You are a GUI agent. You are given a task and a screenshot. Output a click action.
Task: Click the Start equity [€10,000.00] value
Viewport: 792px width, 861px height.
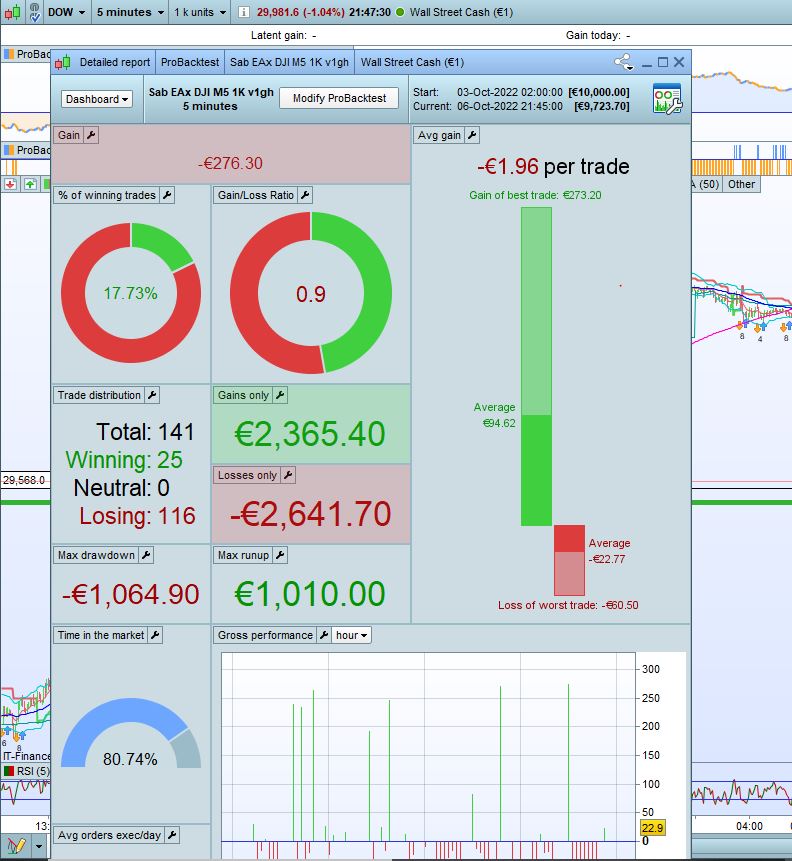point(599,92)
